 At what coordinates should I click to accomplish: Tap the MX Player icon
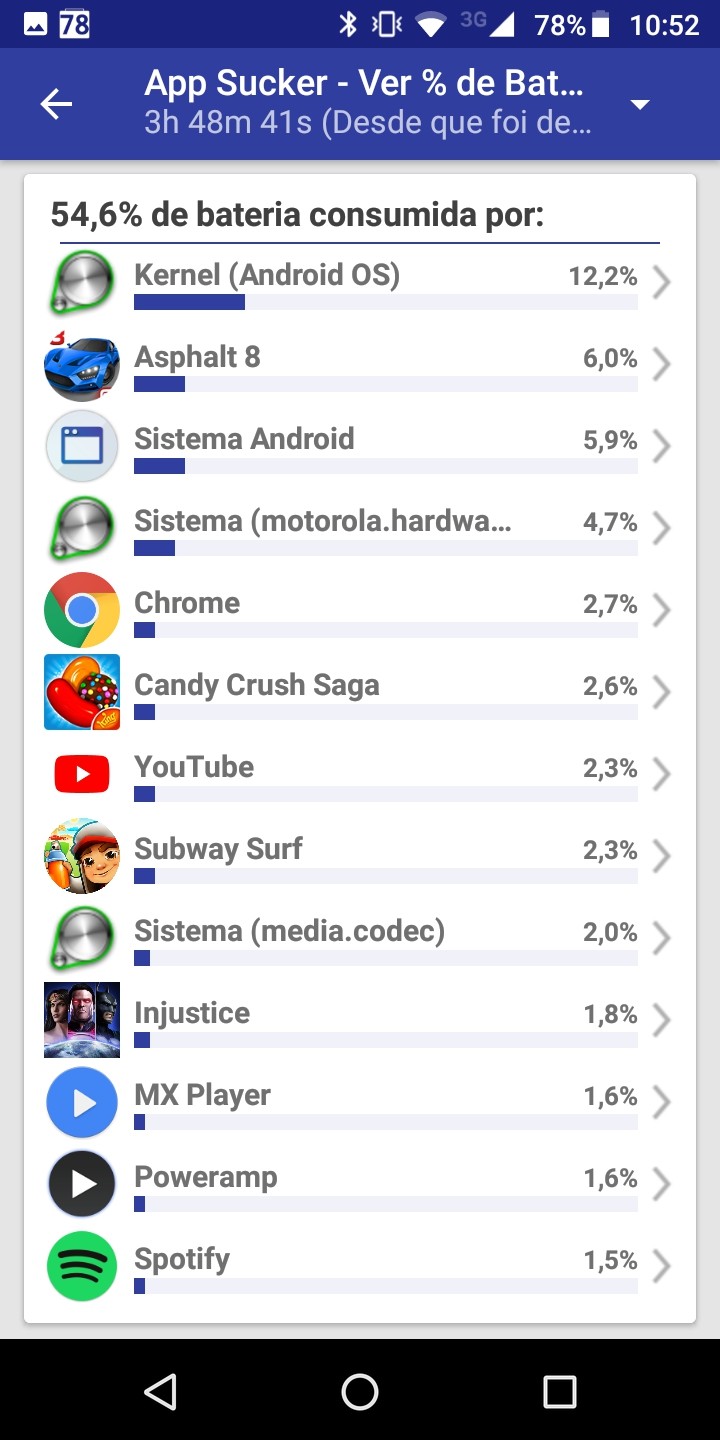[x=82, y=1102]
